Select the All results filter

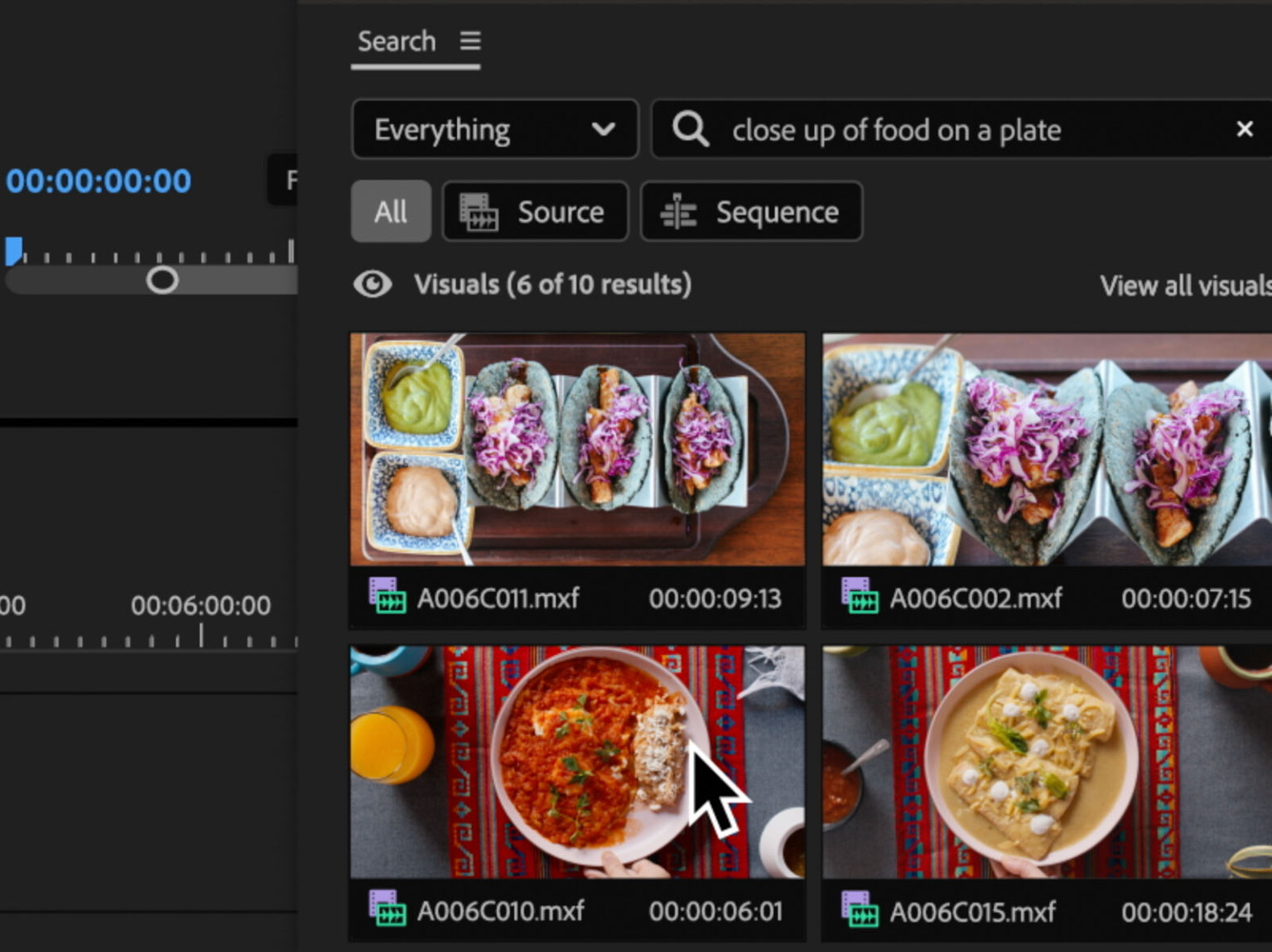(x=390, y=211)
